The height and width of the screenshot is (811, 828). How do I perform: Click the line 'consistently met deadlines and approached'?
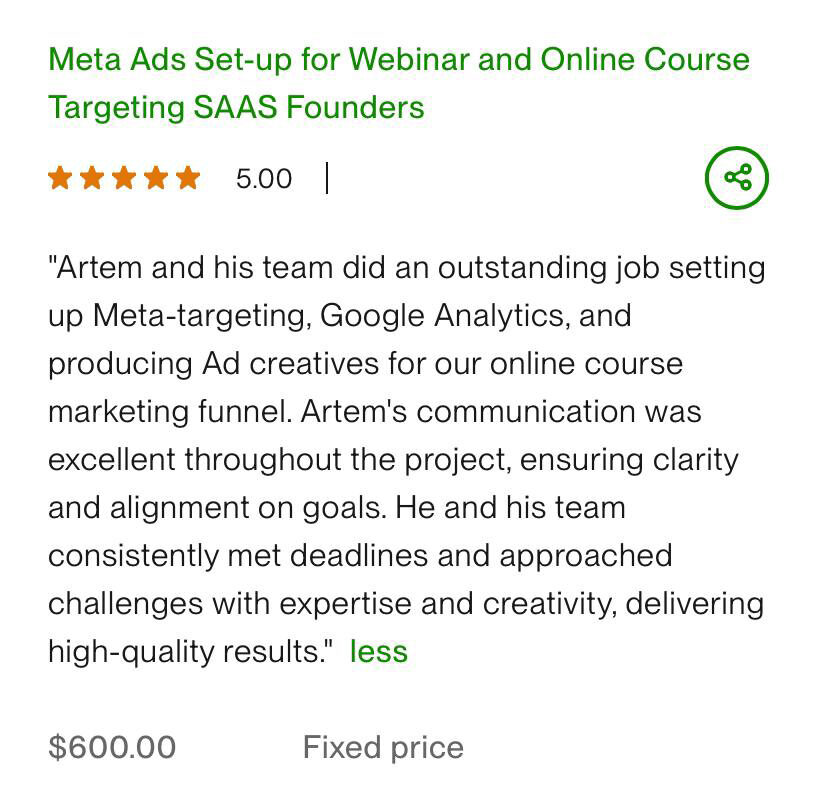click(359, 556)
